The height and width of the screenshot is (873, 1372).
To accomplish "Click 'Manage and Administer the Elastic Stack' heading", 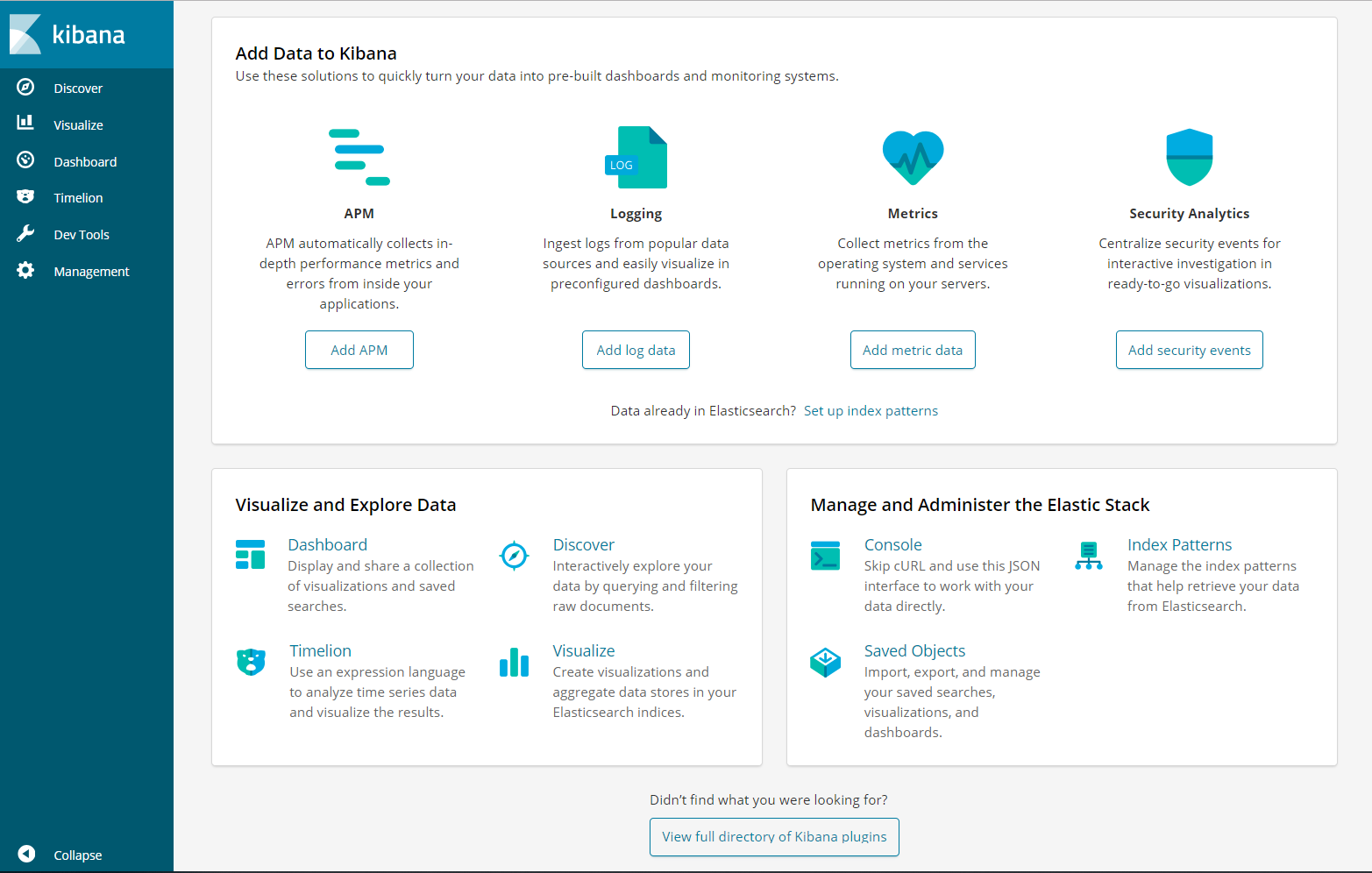I will point(980,505).
